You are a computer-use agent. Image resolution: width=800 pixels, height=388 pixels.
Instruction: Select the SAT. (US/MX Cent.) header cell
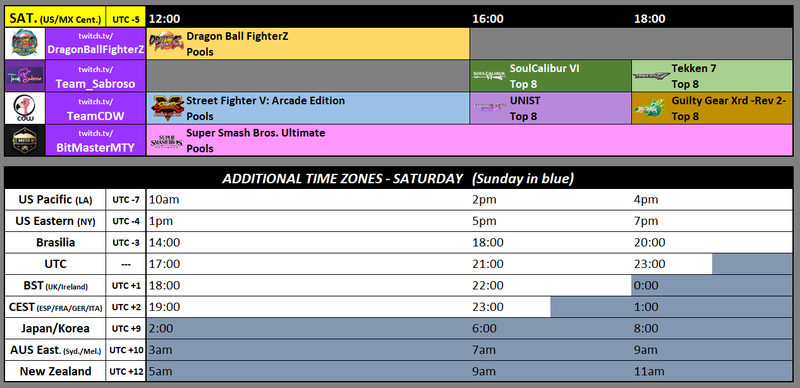click(55, 17)
